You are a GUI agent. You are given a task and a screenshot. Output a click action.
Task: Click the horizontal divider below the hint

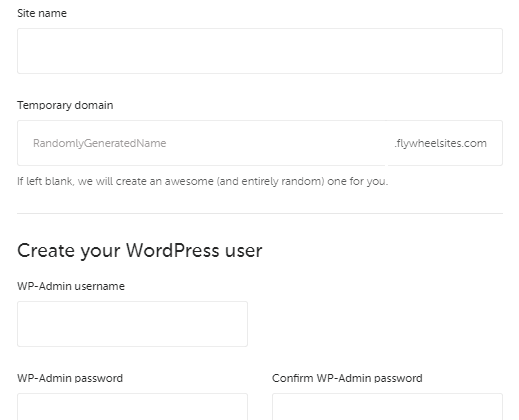[260, 213]
